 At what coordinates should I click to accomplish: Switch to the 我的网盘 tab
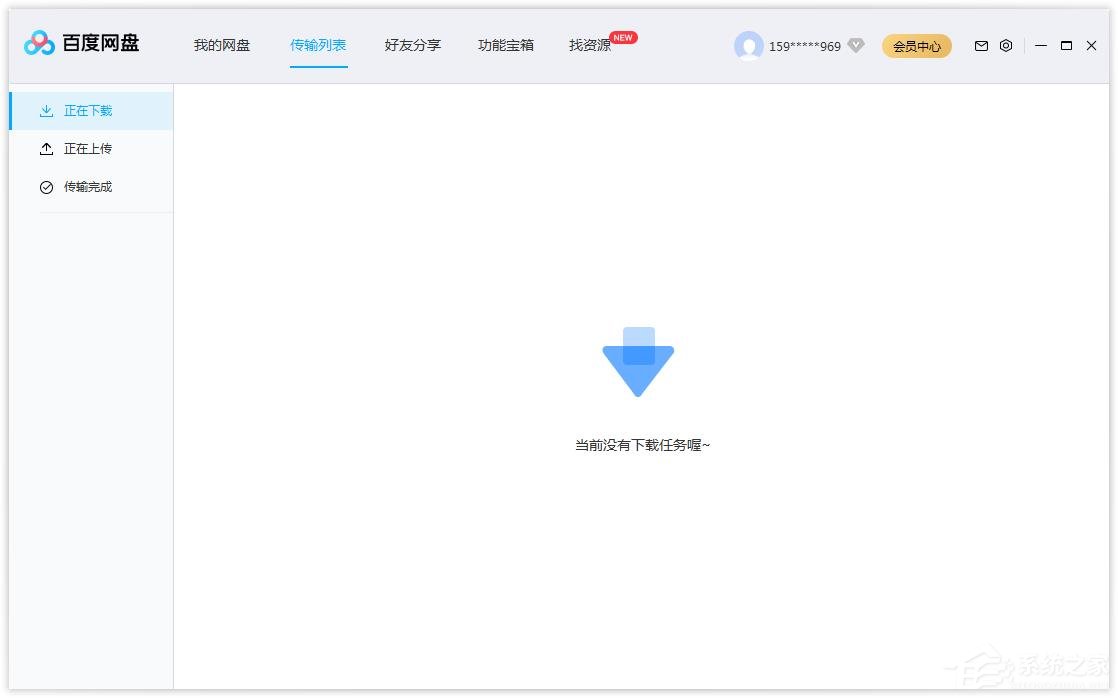(x=221, y=46)
